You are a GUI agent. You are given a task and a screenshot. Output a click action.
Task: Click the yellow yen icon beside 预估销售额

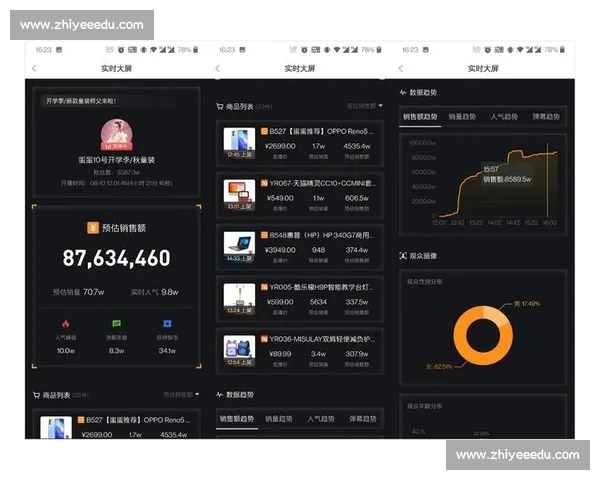click(x=92, y=228)
